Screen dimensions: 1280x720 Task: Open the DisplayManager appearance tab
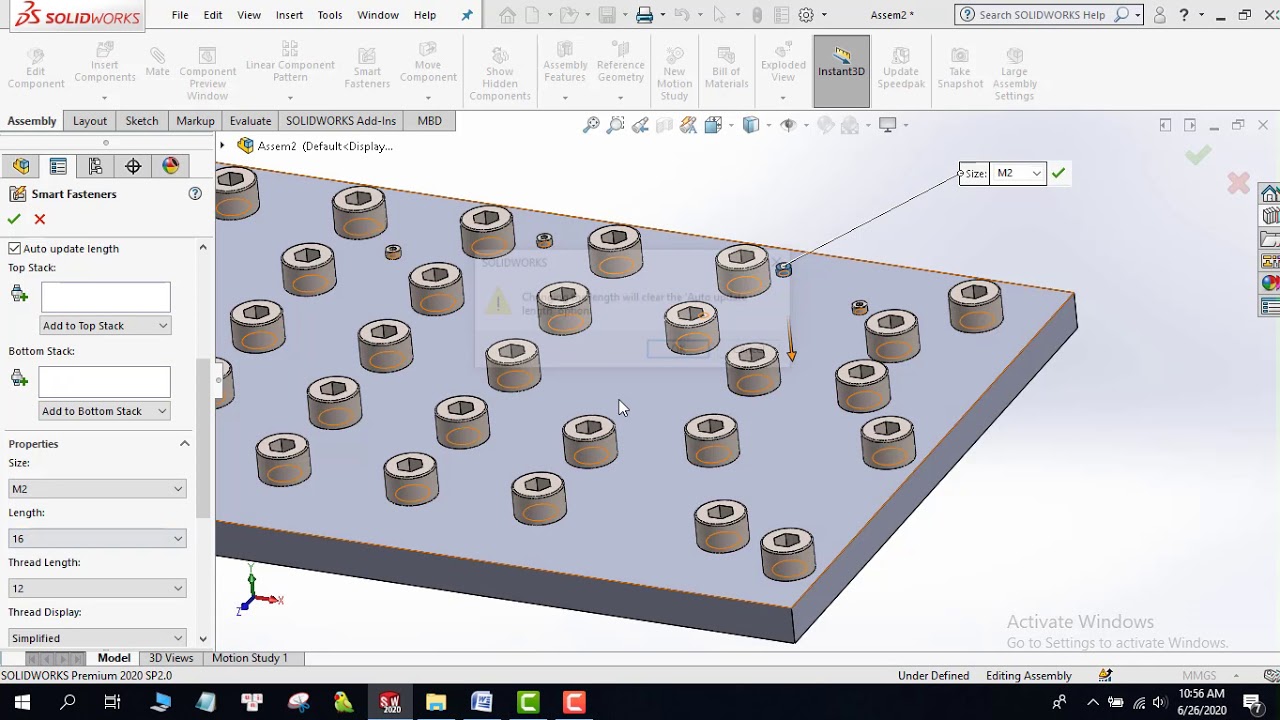point(170,166)
